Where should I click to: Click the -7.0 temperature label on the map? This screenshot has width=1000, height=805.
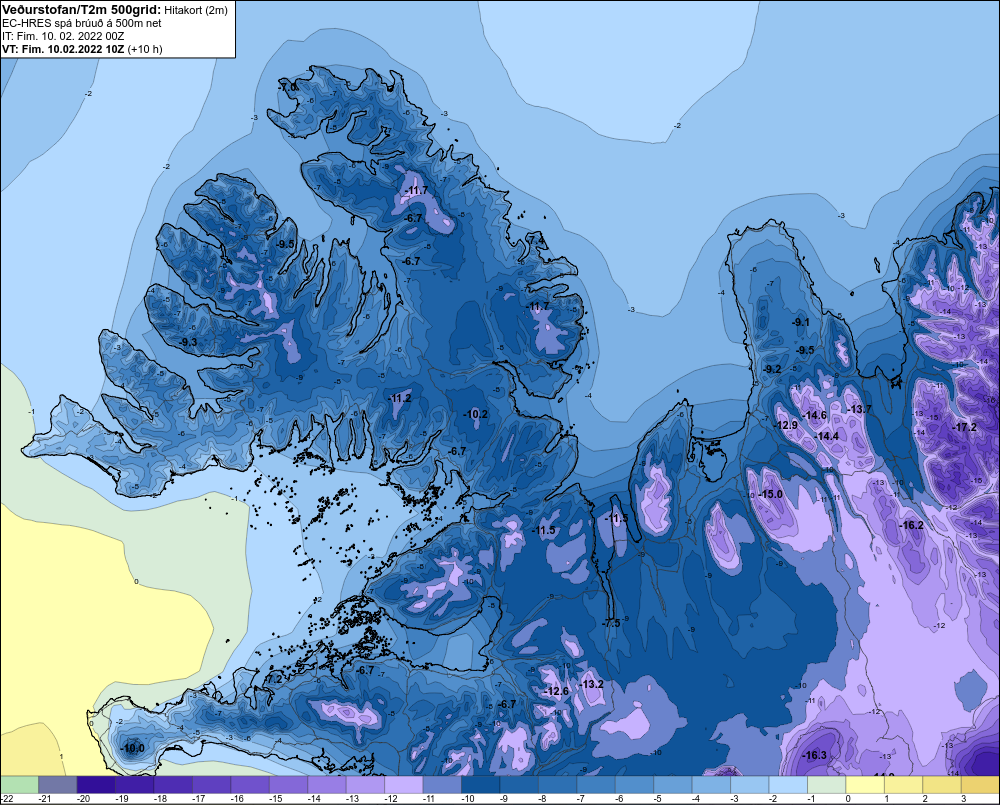[x=288, y=87]
